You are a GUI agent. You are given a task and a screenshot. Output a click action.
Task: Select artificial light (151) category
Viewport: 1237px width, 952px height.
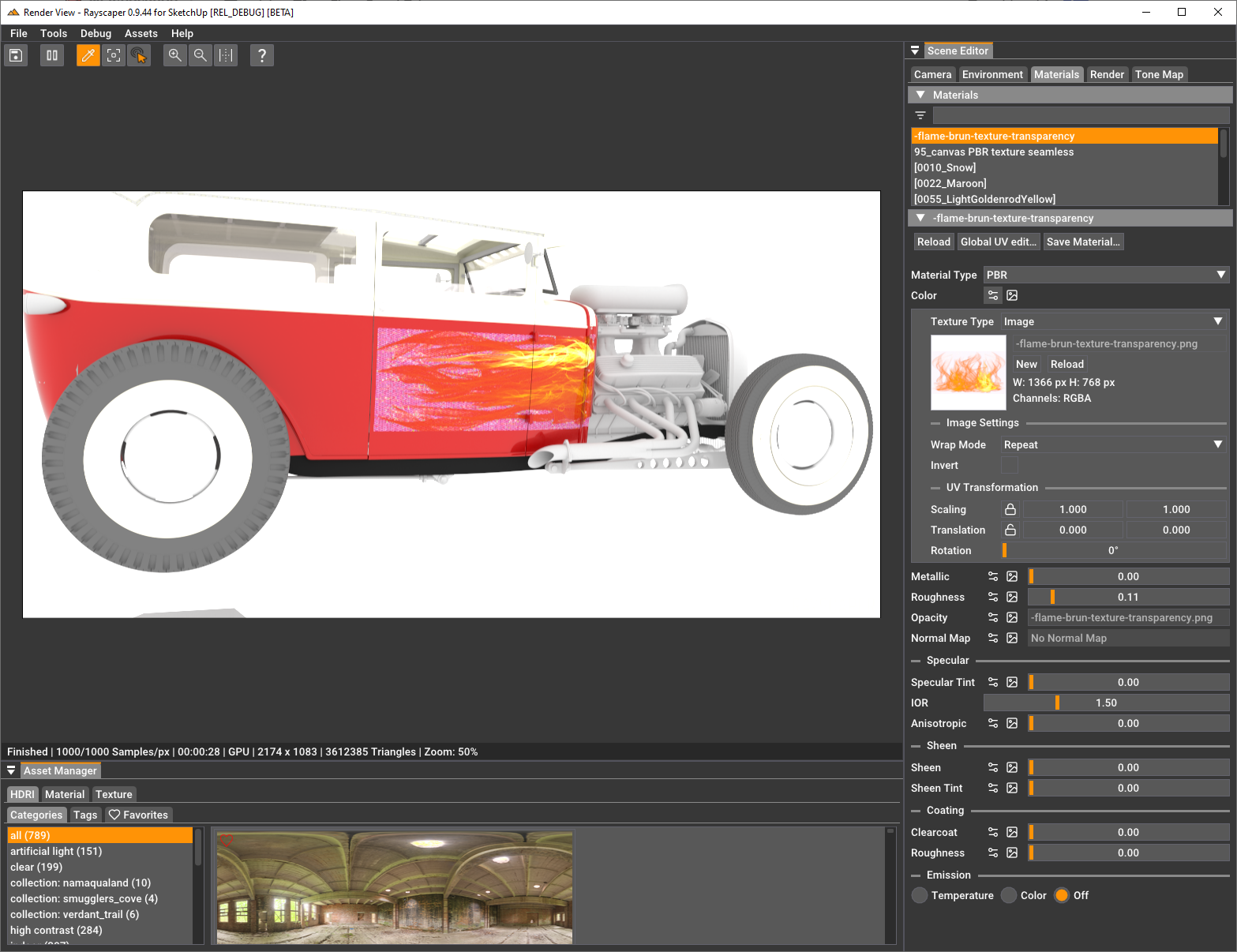[x=99, y=851]
